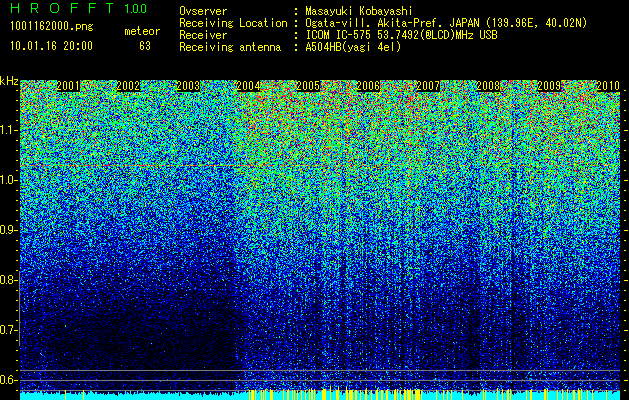Click the 2006 time marker label
This screenshot has height=400, width=629.
pyautogui.click(x=368, y=86)
